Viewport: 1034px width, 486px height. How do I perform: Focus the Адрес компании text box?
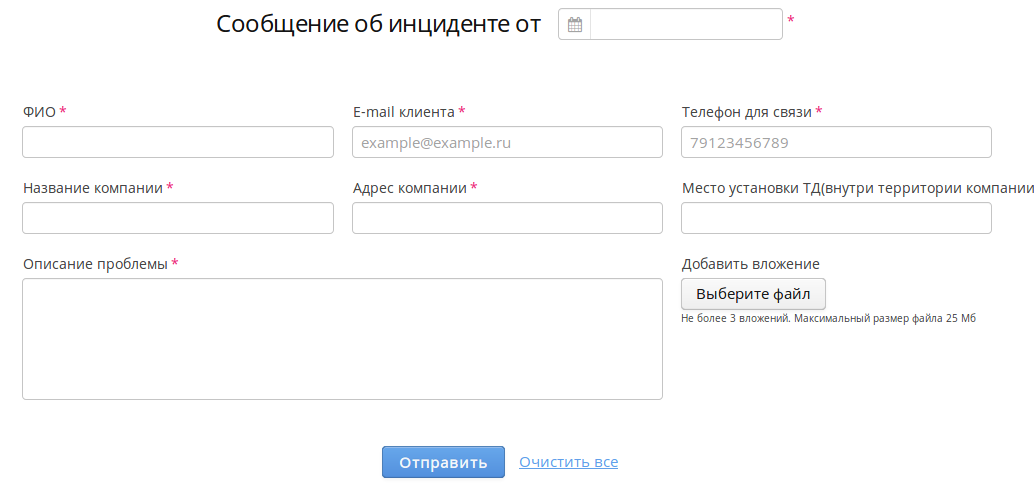pyautogui.click(x=507, y=218)
